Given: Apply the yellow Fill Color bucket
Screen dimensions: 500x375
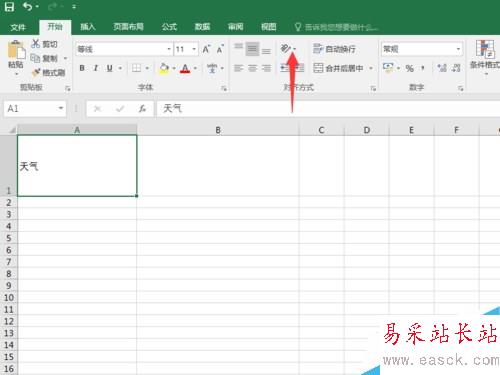Looking at the screenshot, I should (164, 68).
